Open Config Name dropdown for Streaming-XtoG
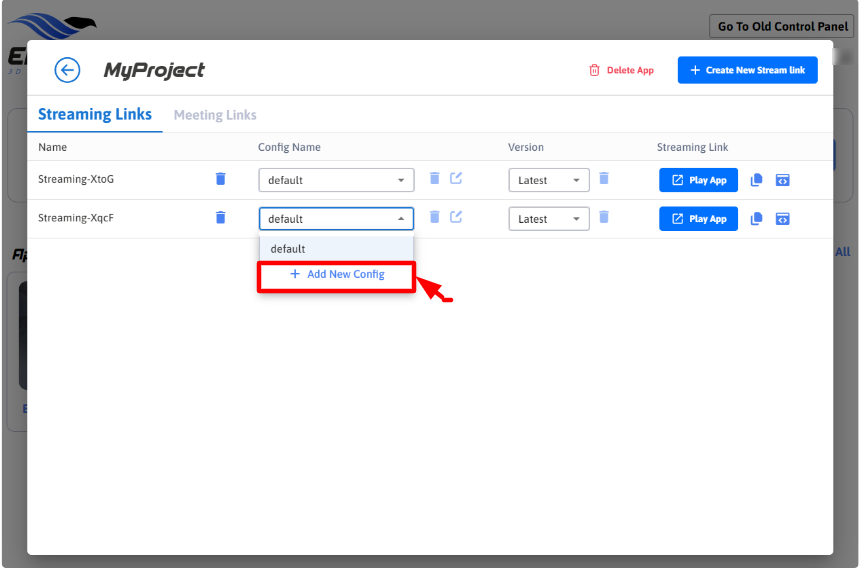Viewport: 859px width, 569px height. tap(336, 180)
